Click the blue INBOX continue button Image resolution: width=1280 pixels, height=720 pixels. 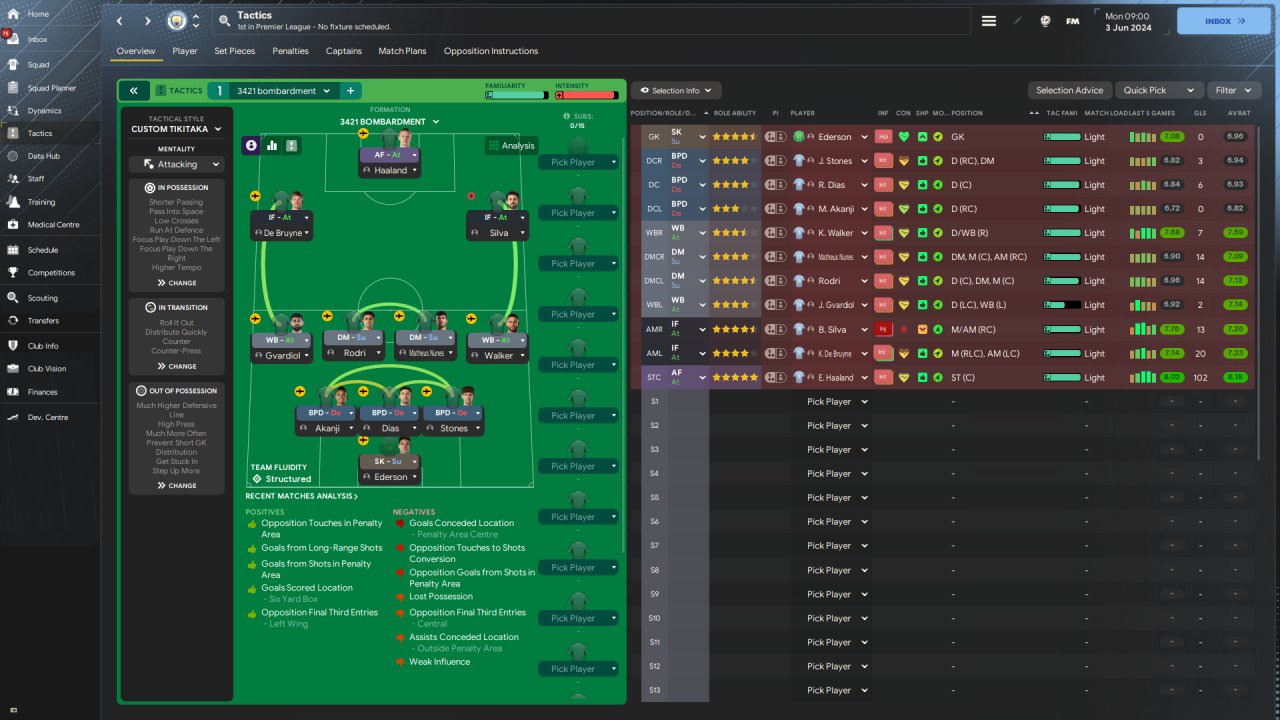pos(1223,21)
